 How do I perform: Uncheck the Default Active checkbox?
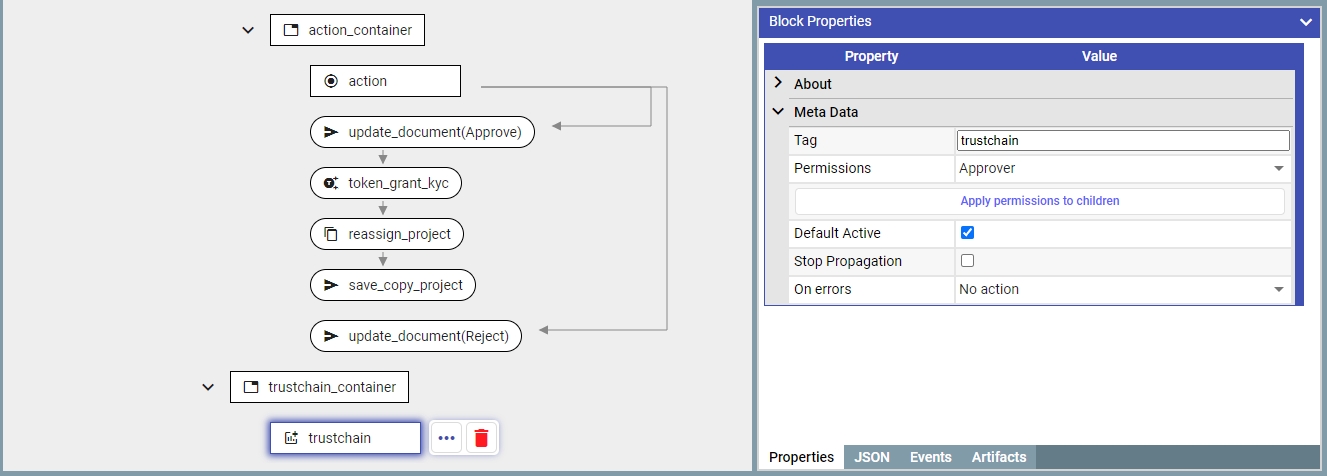(967, 233)
